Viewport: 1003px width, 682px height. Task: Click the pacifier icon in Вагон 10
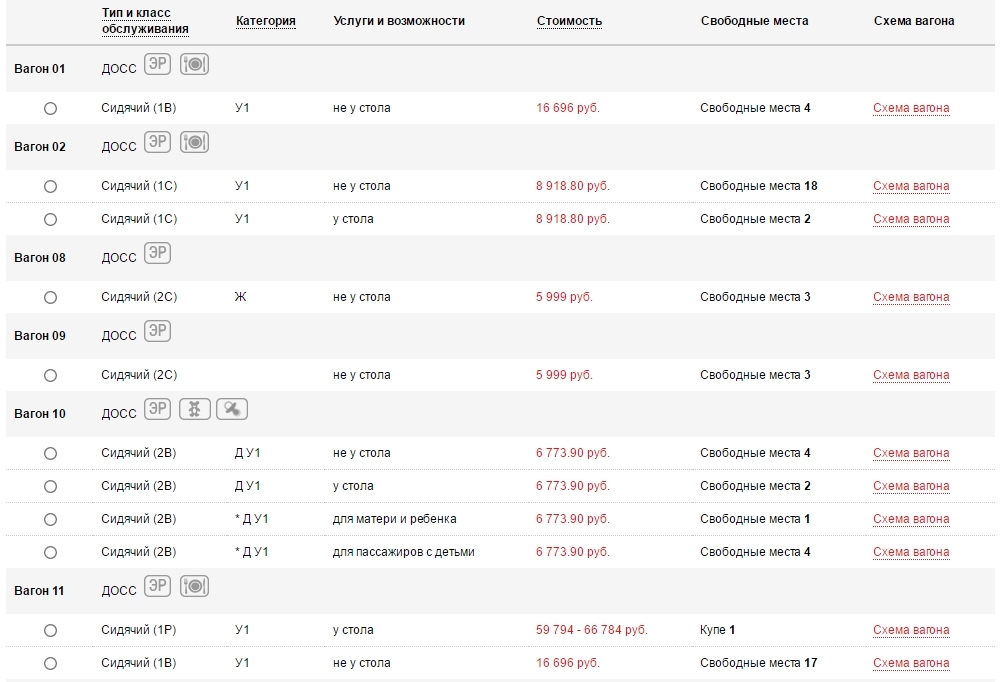tap(231, 409)
